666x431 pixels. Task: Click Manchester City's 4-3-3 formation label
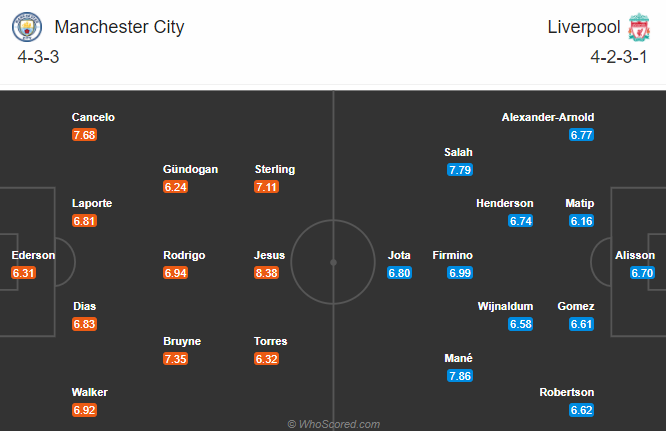(38, 57)
